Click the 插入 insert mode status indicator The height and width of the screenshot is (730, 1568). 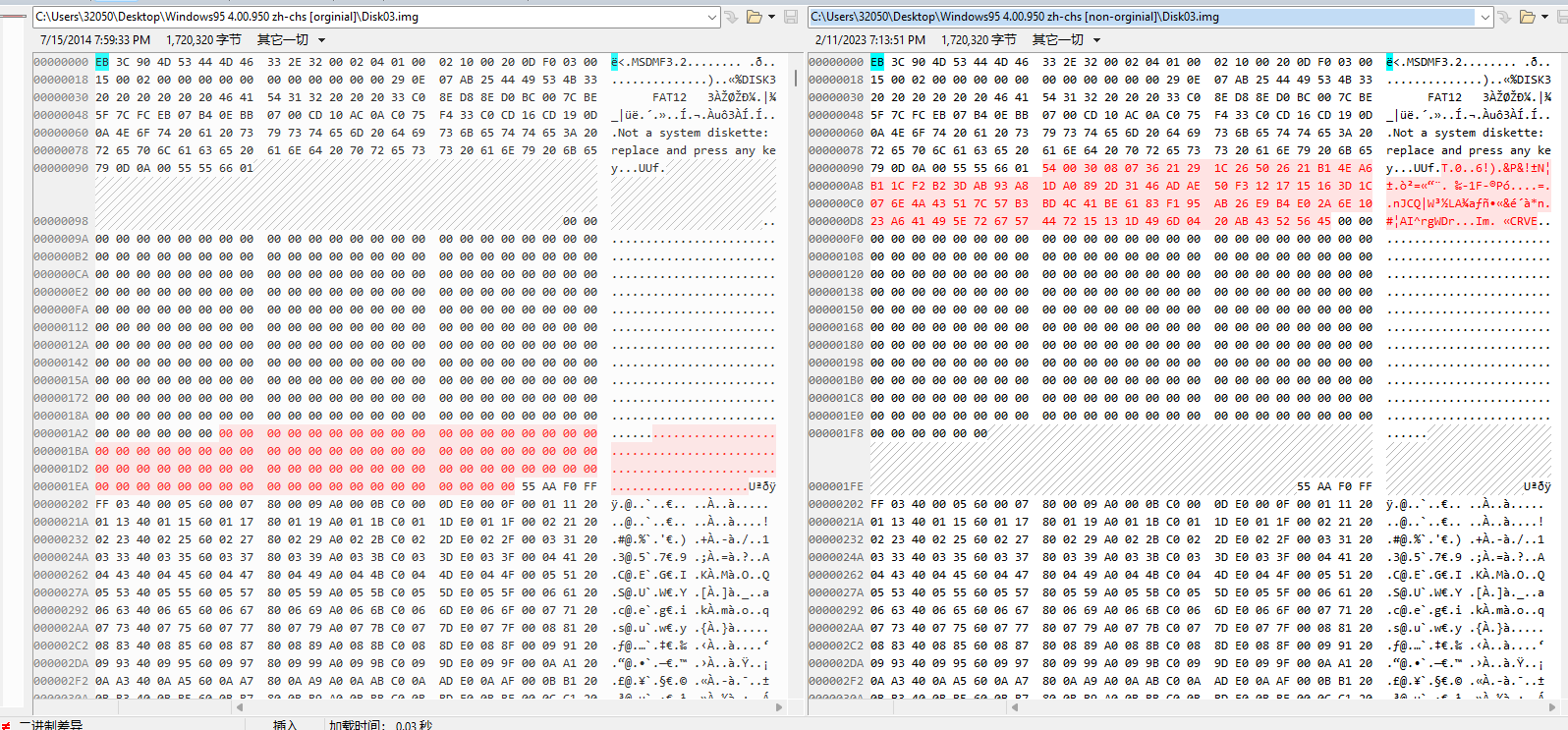pyautogui.click(x=285, y=725)
